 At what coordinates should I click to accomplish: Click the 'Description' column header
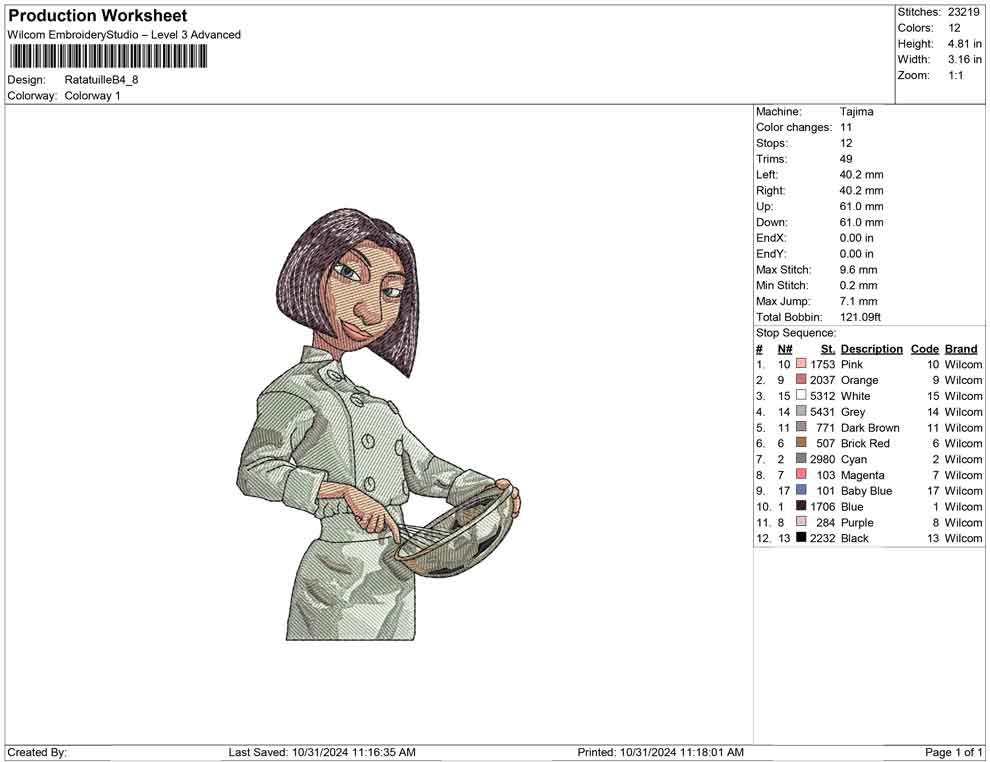[872, 348]
